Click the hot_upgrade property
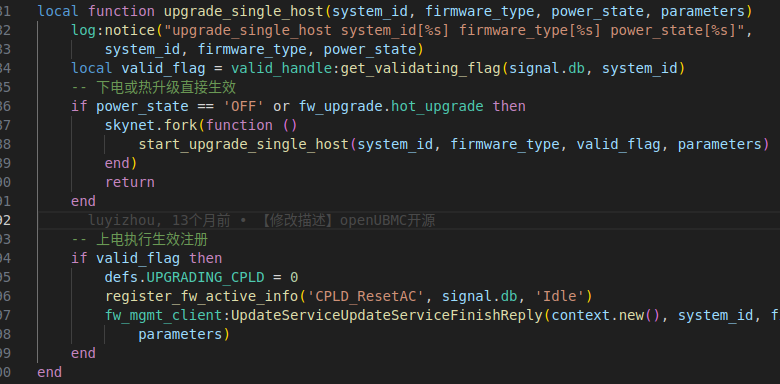 pos(437,106)
